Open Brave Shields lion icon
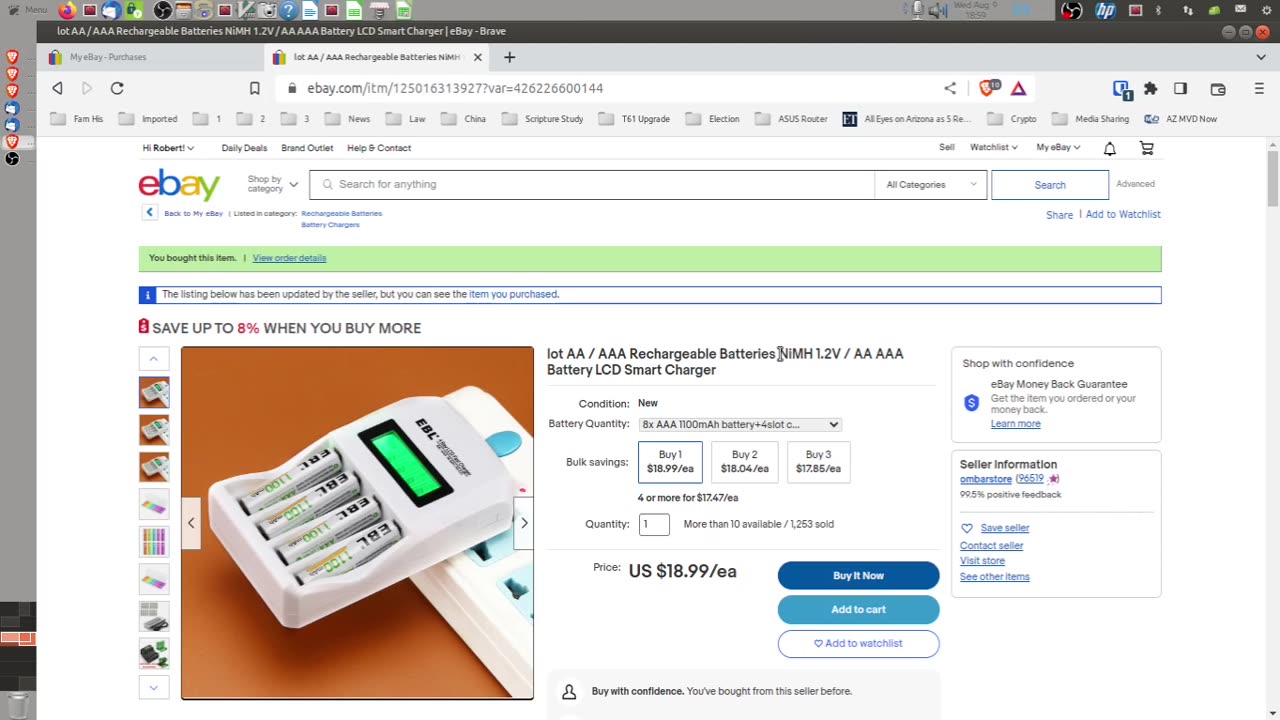Viewport: 1280px width, 720px height. [988, 88]
